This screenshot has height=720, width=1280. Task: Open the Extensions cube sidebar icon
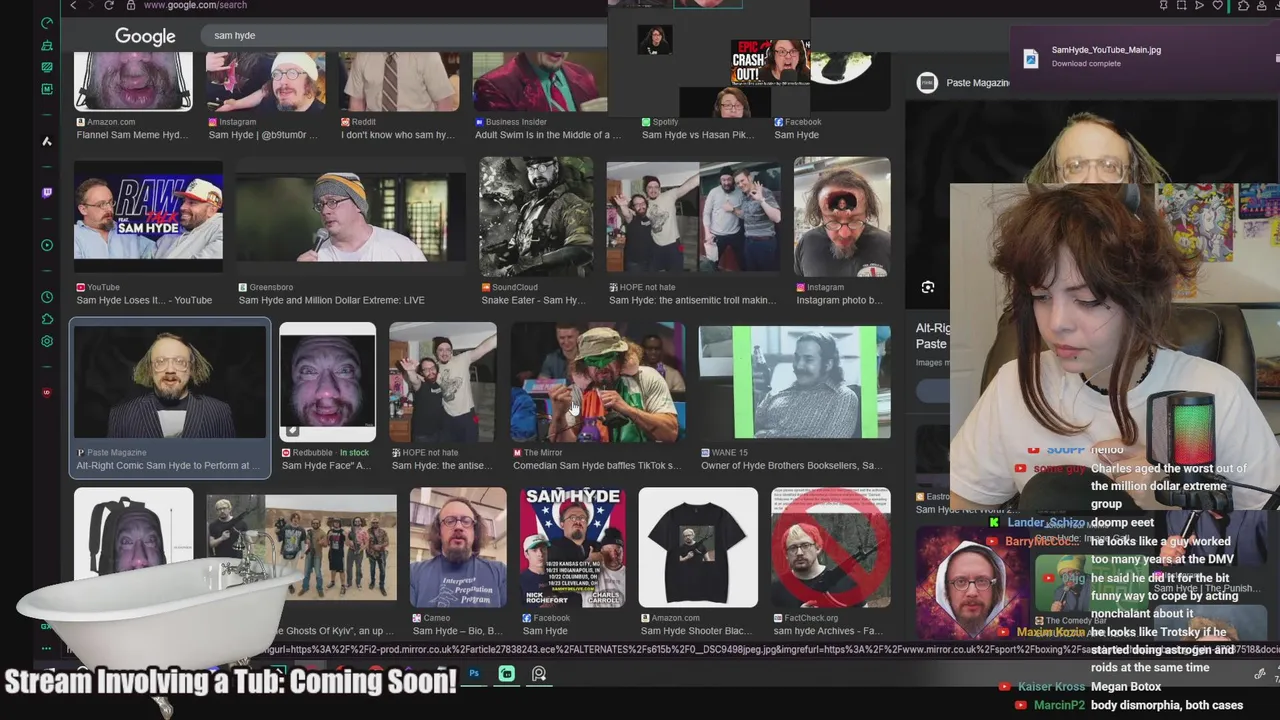pos(47,319)
